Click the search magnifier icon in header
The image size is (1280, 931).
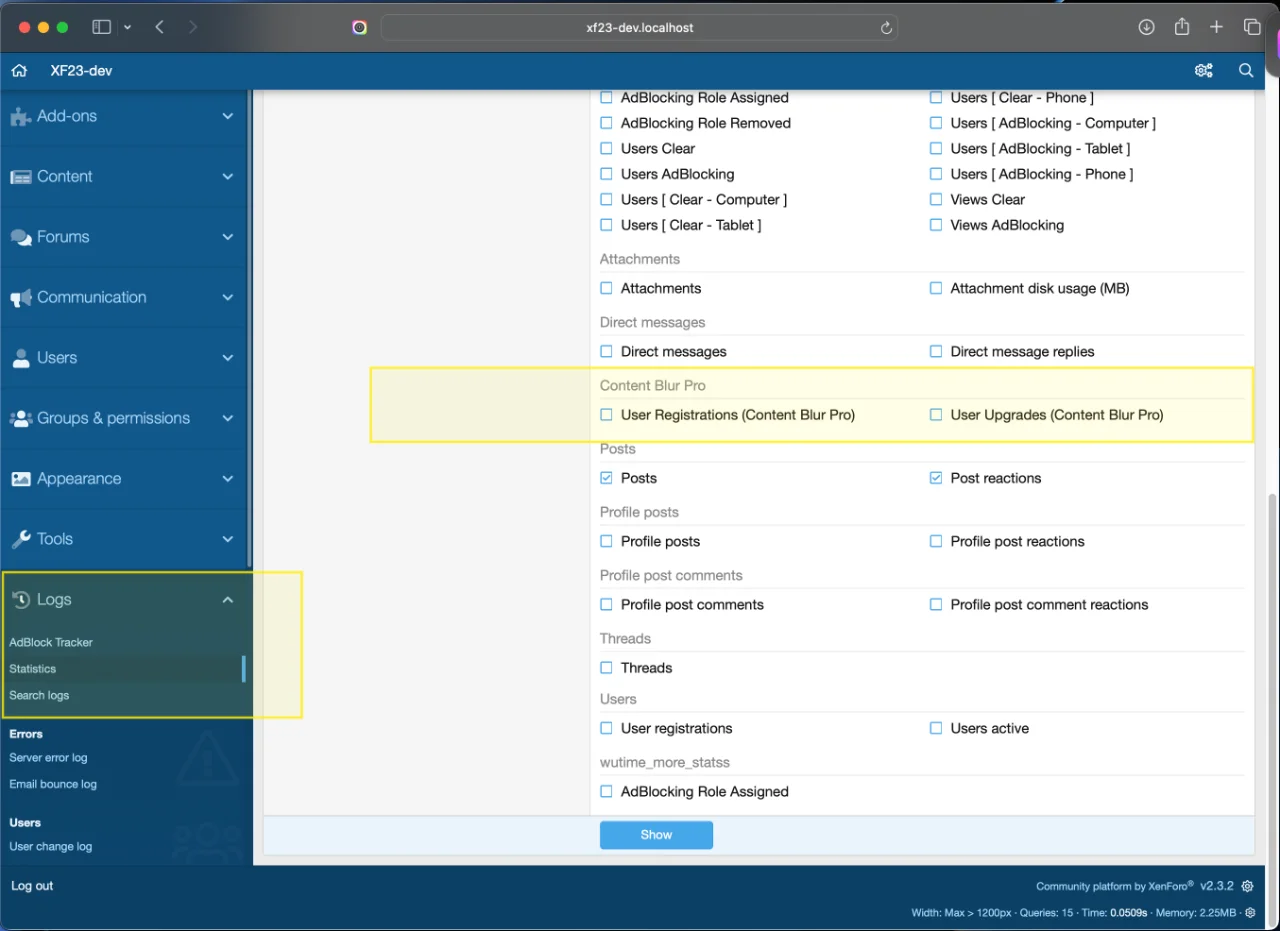pyautogui.click(x=1246, y=71)
